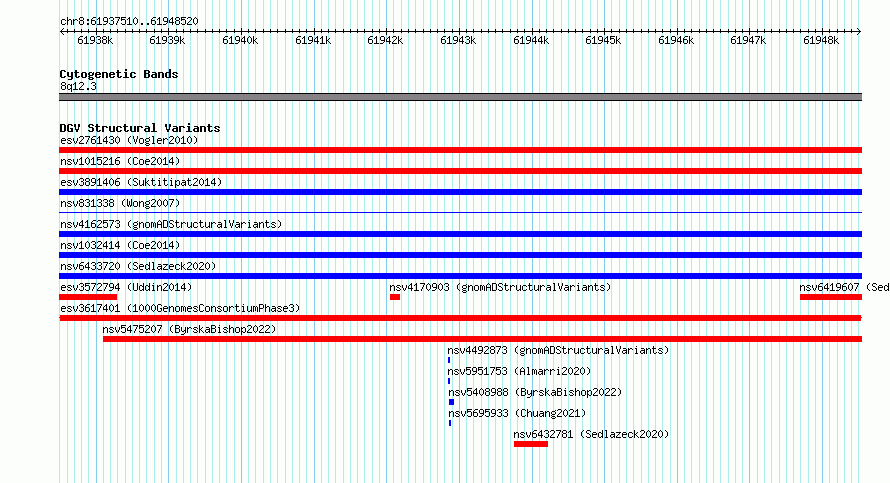Click nsv4492873 (gnomADStructuralVariants) label
The height and width of the screenshot is (483, 890).
pos(559,350)
